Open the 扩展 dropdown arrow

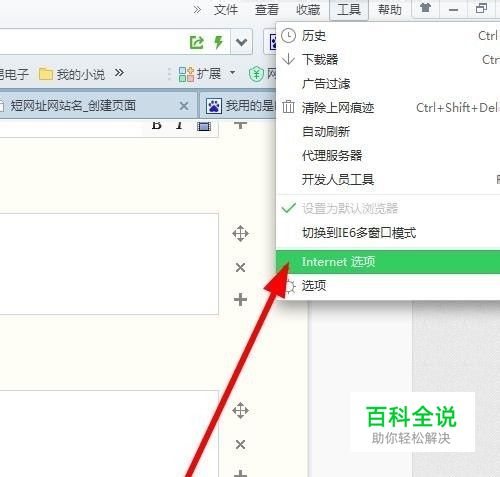click(x=233, y=72)
